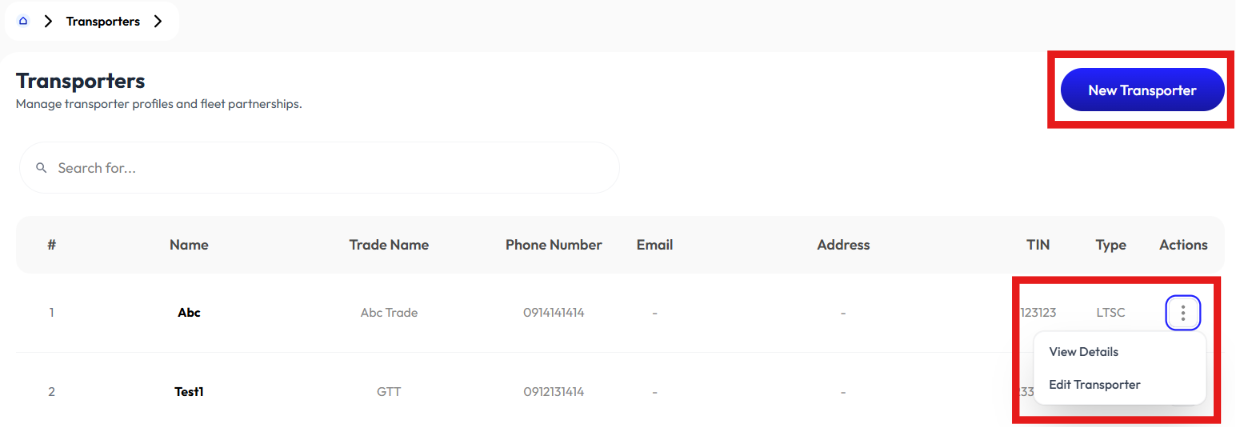Open the three-dot actions menu for Abc
This screenshot has height=427, width=1236.
(x=1183, y=313)
